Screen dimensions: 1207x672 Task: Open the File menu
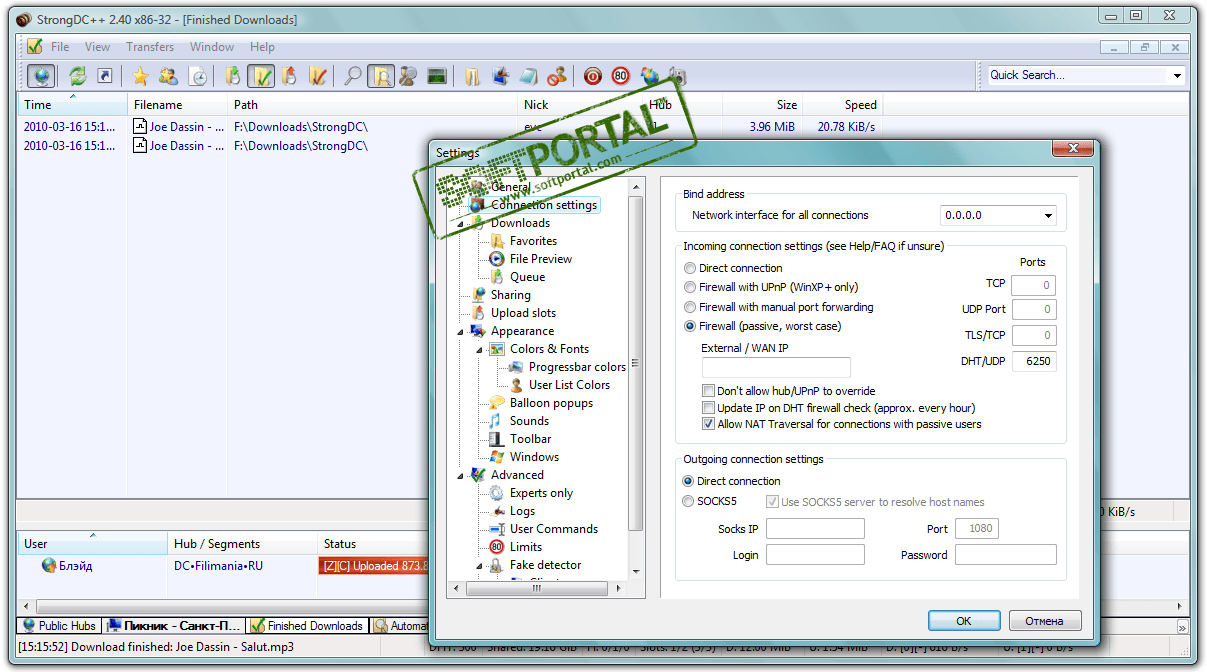[x=60, y=47]
